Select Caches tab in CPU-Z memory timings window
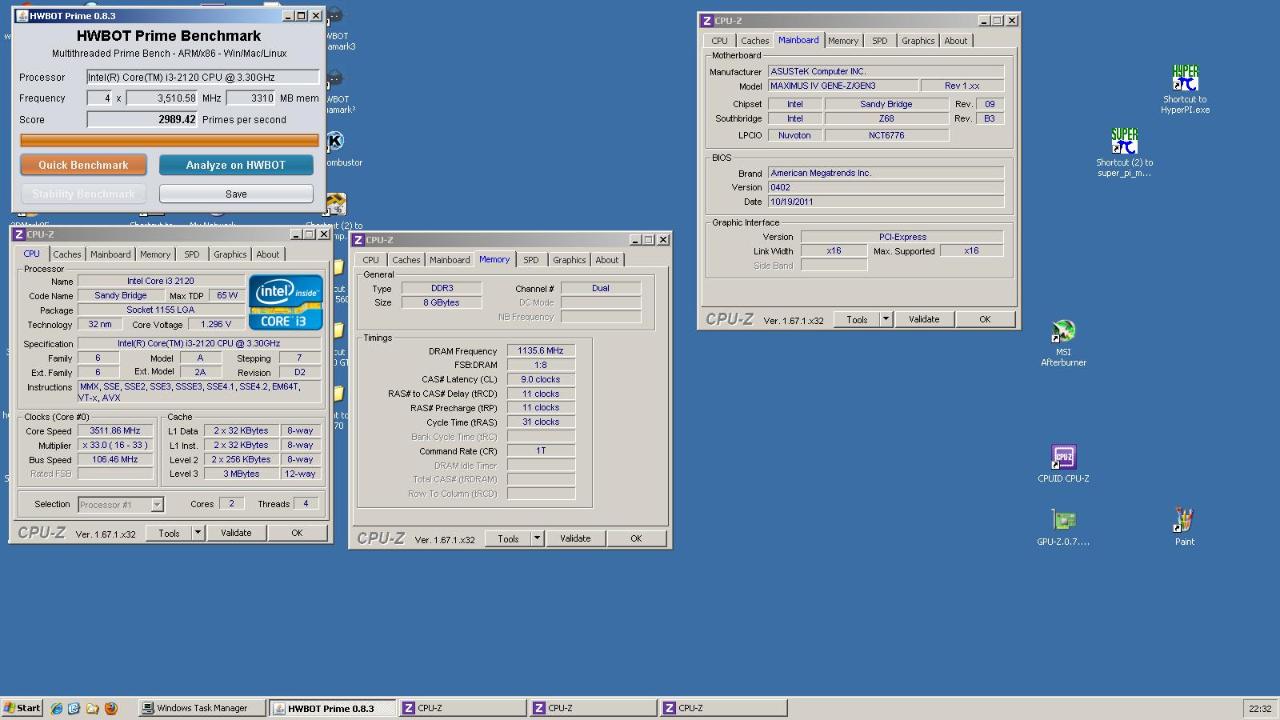 coord(406,260)
